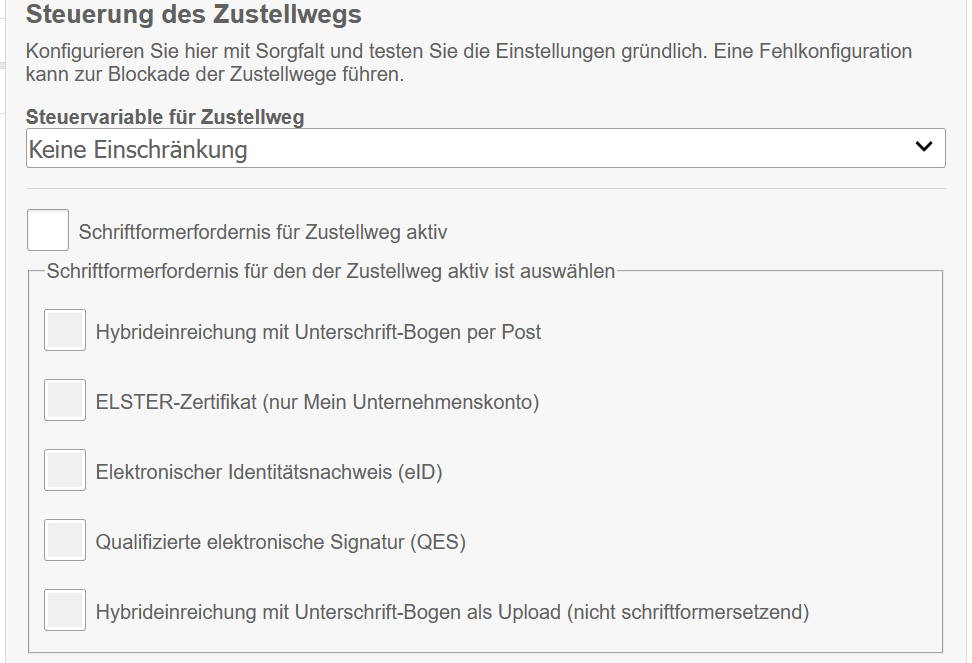
Task: Click the horizontal divider below the dropdown
Action: coord(485,188)
